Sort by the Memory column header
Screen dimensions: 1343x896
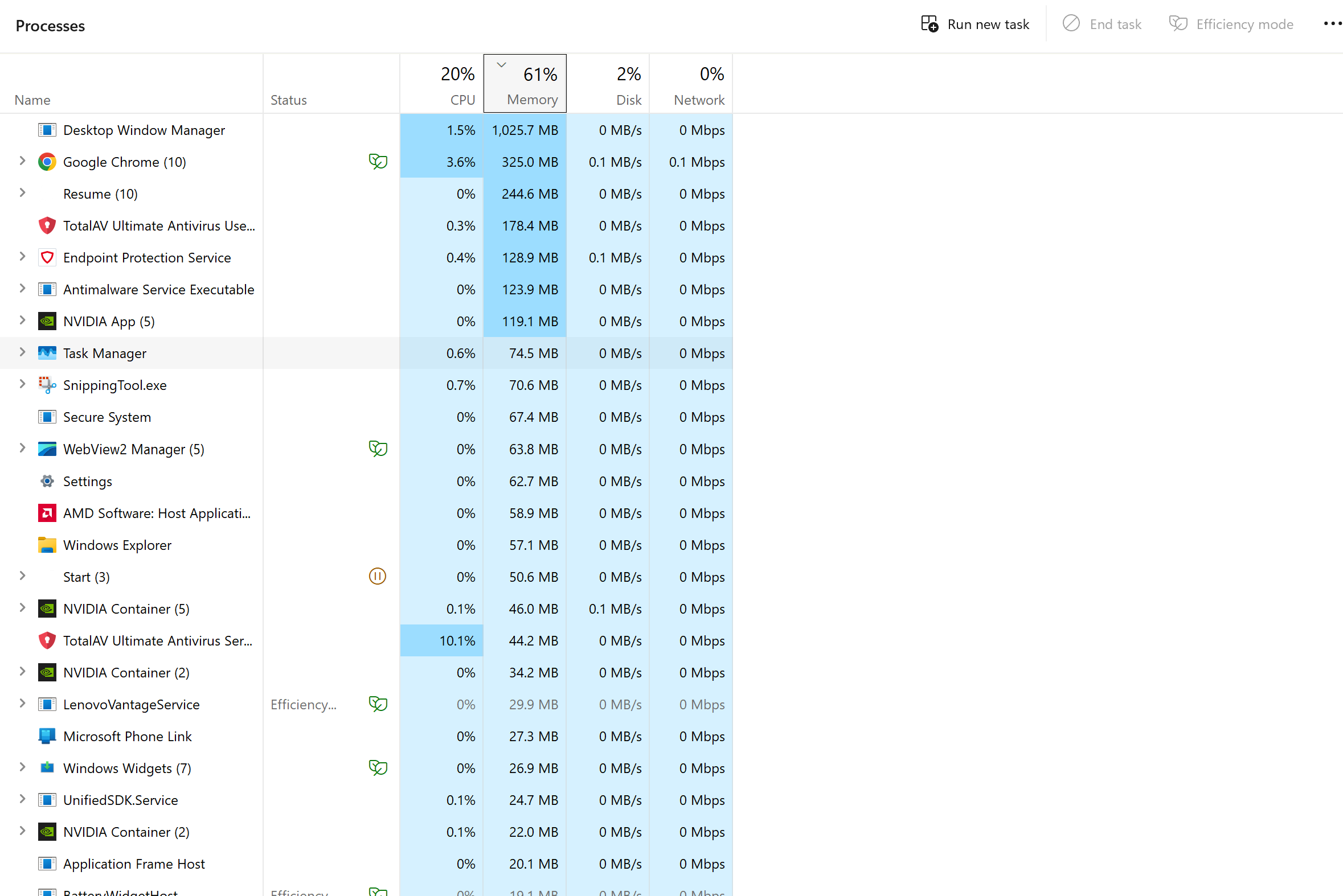(x=525, y=85)
